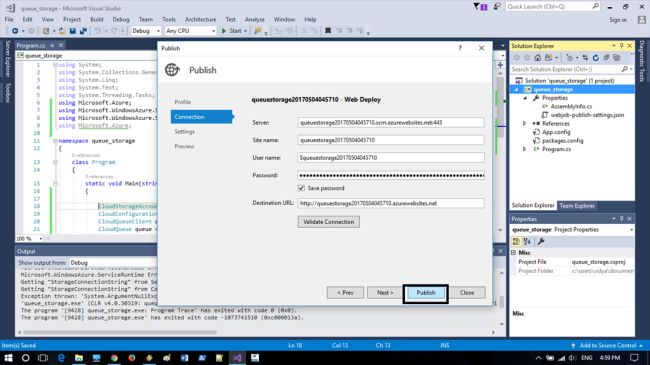Screen dimensions: 650x365
Task: Select the Preview step in Publish wizard
Action: tap(184, 146)
